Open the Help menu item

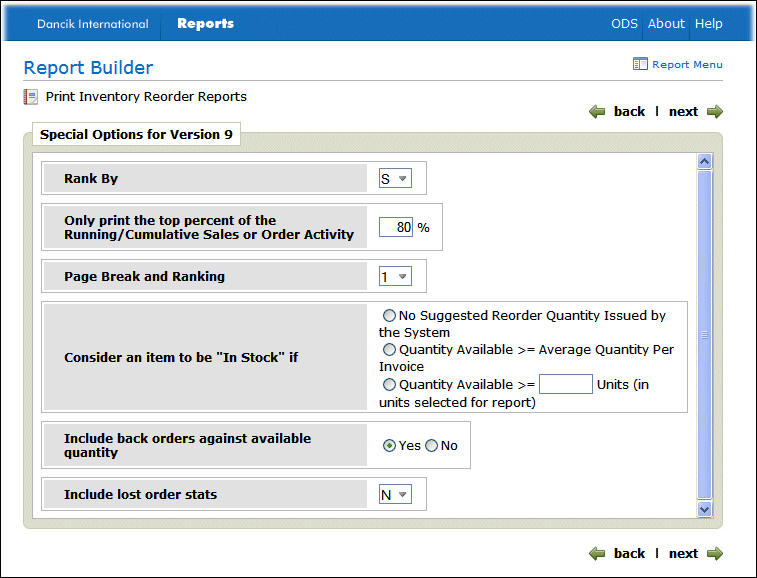pyautogui.click(x=708, y=24)
